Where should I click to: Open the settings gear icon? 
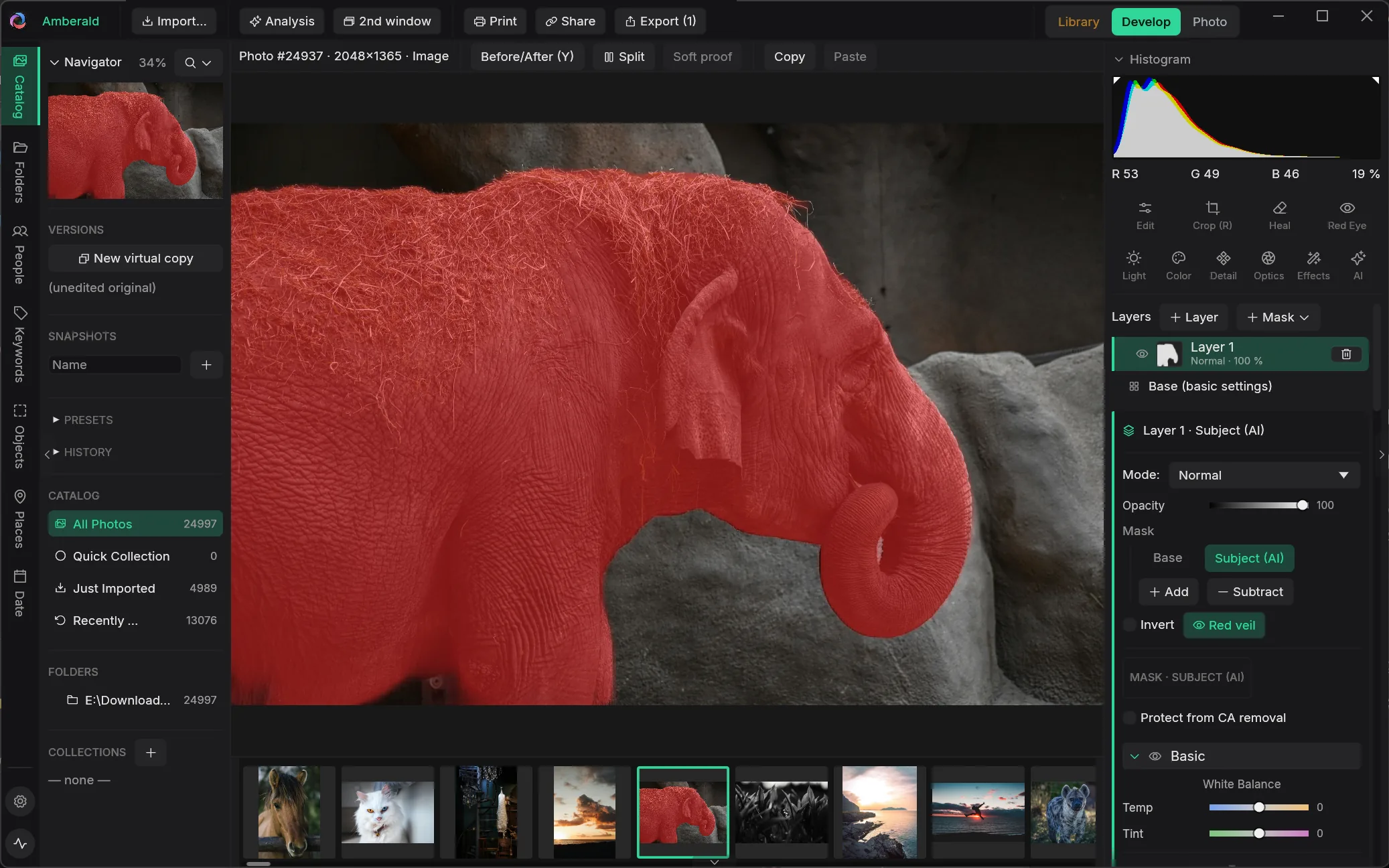point(20,801)
